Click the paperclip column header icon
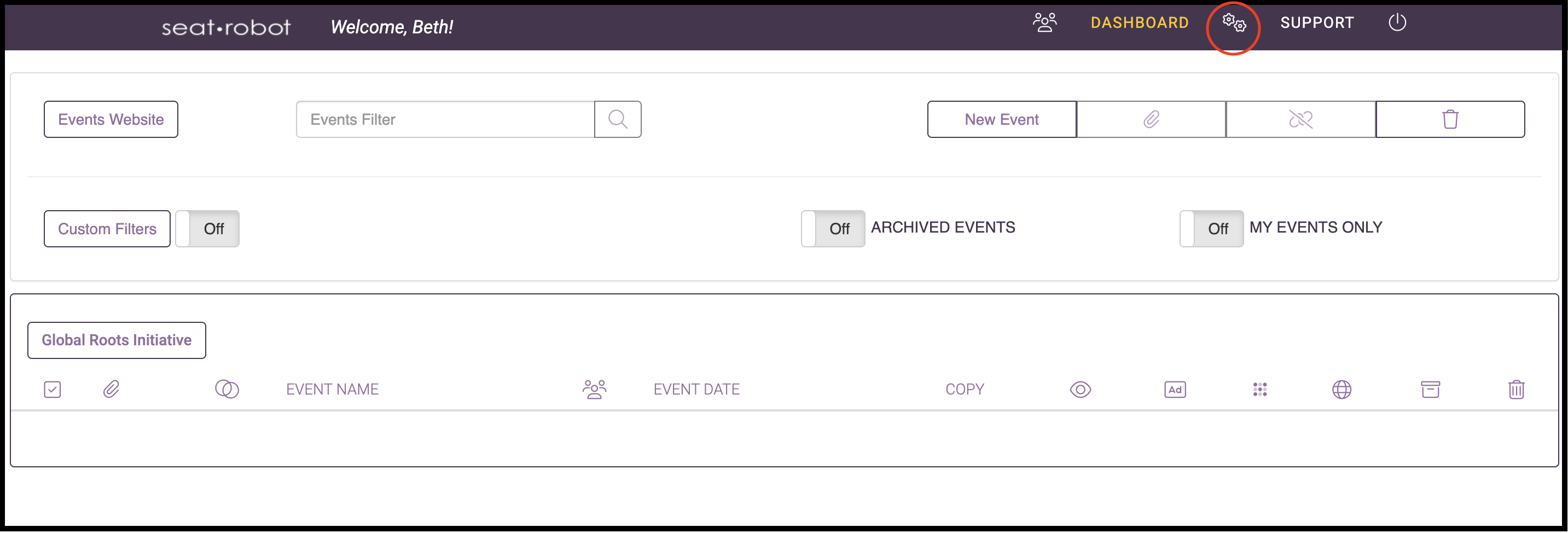The width and height of the screenshot is (1568, 533). click(111, 389)
